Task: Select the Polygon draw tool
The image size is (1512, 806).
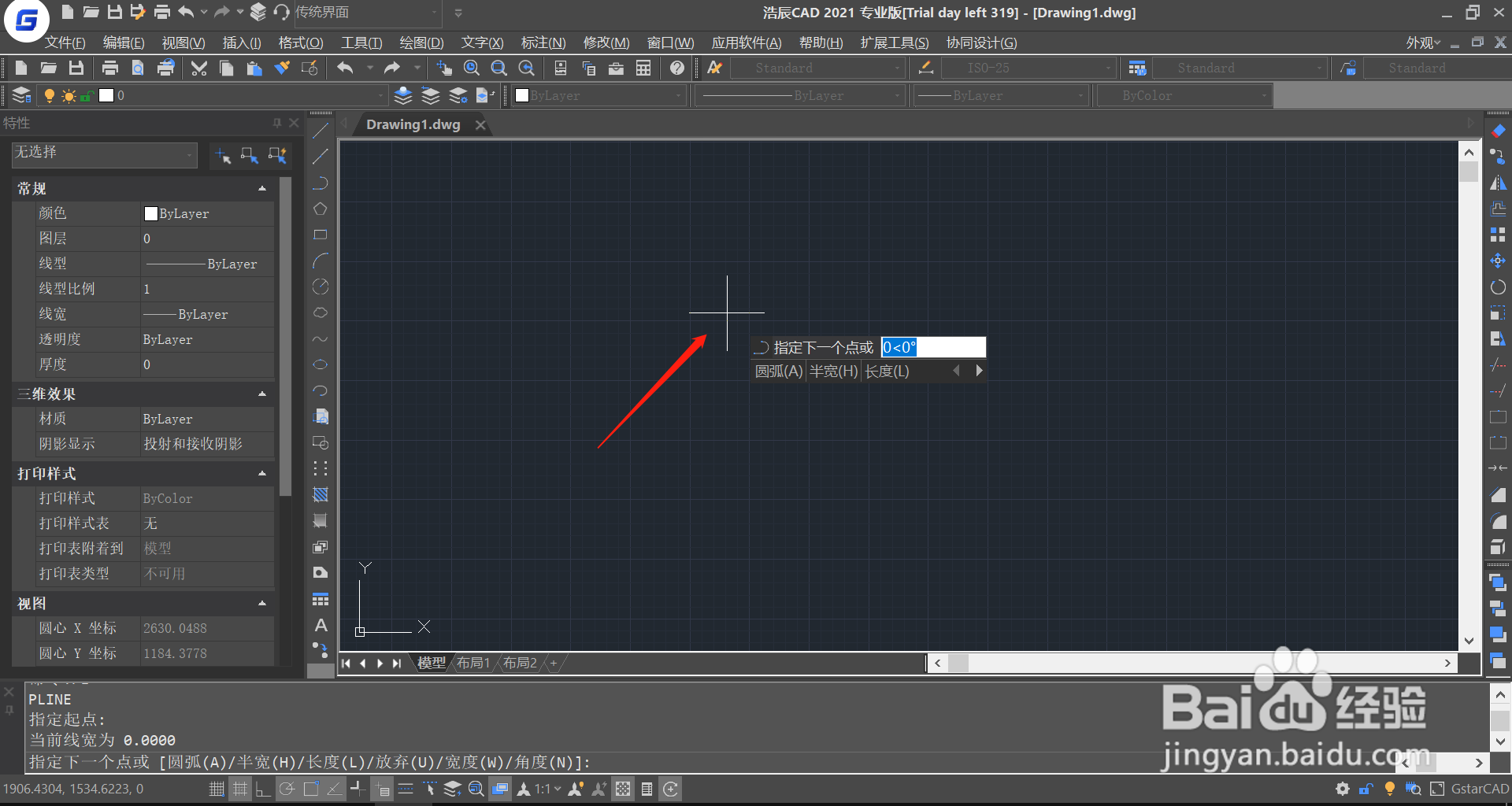Action: (x=321, y=209)
